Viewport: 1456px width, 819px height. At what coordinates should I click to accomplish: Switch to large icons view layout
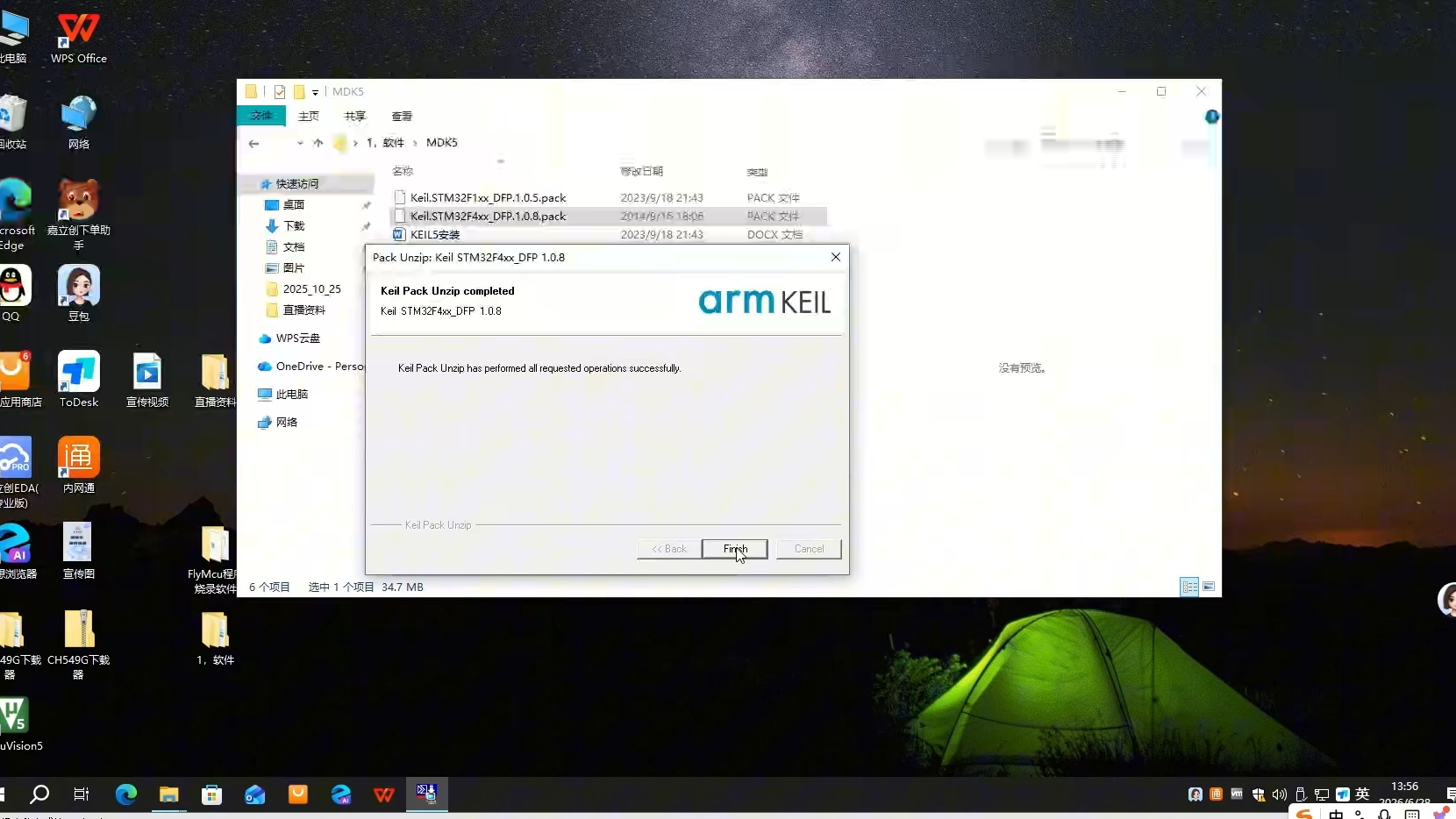[x=1209, y=587]
